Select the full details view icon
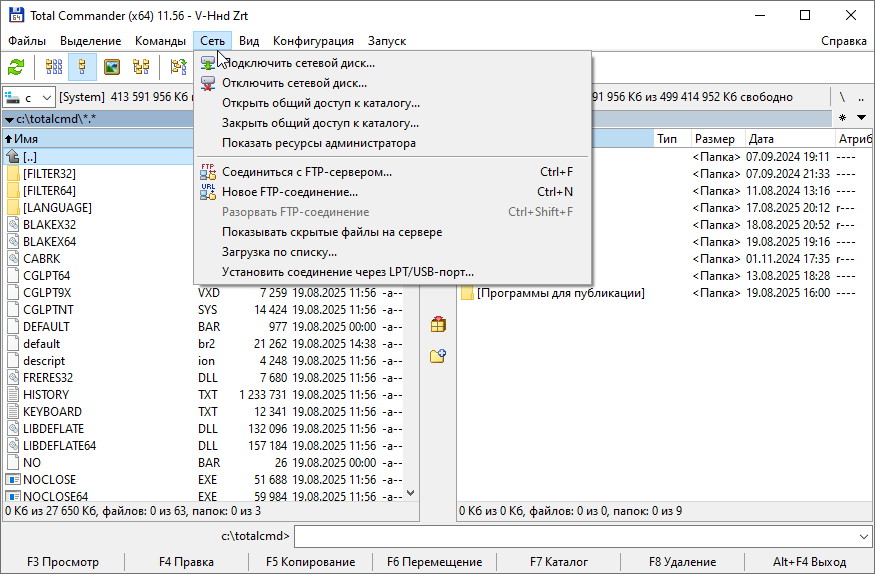This screenshot has height=574, width=875. tap(82, 67)
